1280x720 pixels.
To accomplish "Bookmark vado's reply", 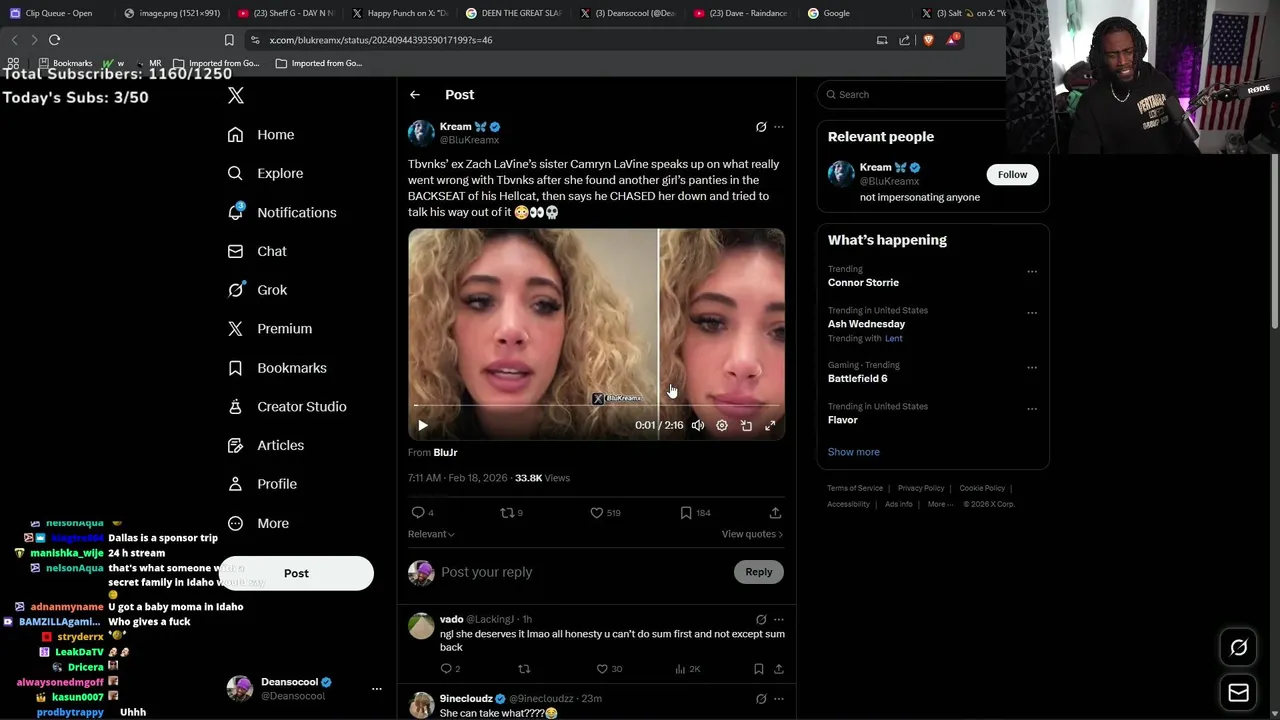I will point(759,669).
